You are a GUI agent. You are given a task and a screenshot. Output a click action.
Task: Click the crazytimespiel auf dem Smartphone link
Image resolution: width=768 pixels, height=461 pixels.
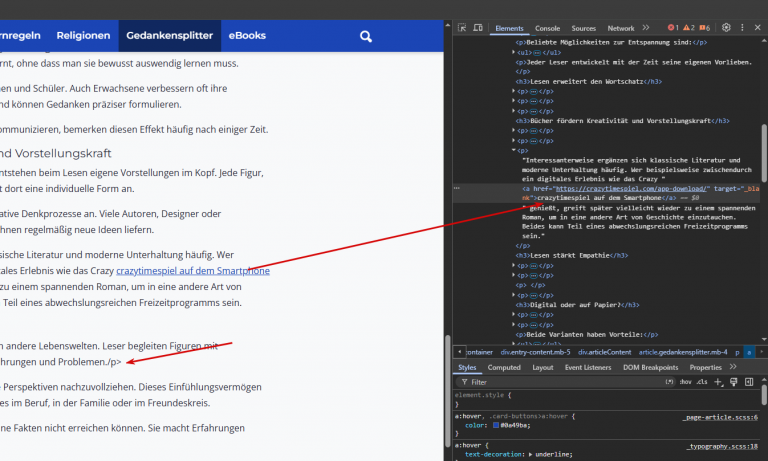[x=193, y=271]
